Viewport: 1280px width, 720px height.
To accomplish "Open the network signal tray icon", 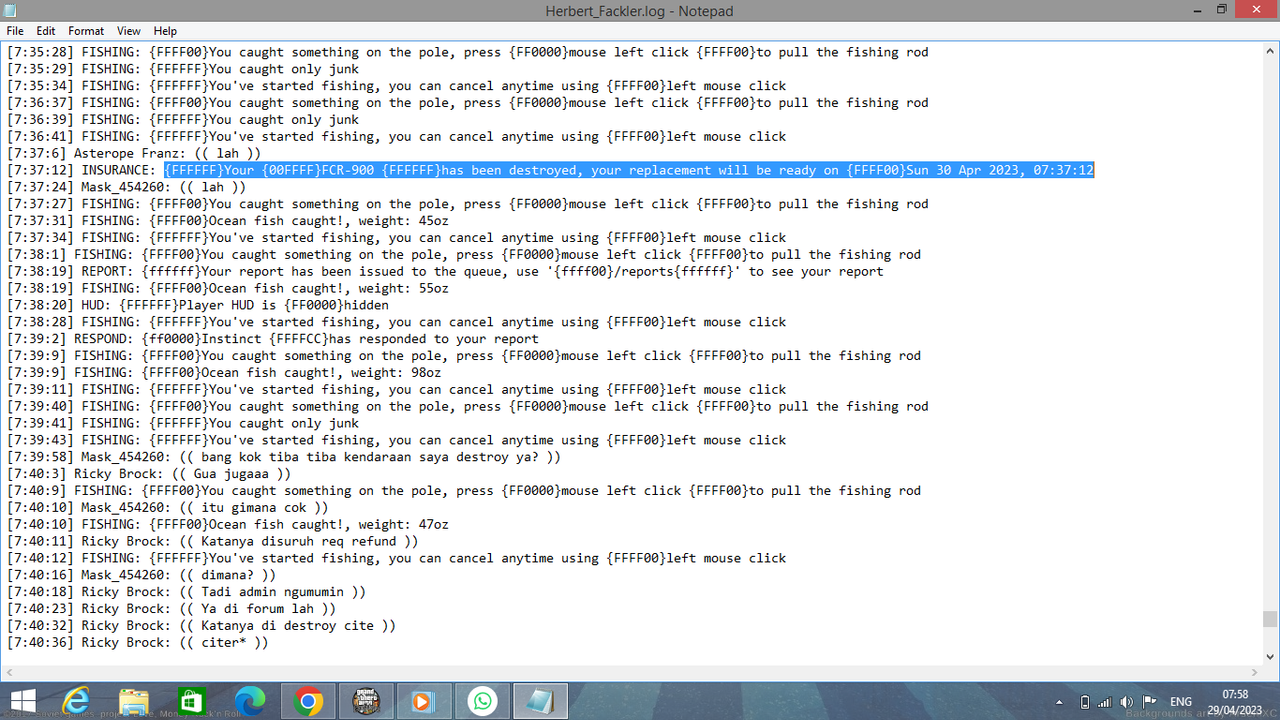I will [x=1105, y=702].
